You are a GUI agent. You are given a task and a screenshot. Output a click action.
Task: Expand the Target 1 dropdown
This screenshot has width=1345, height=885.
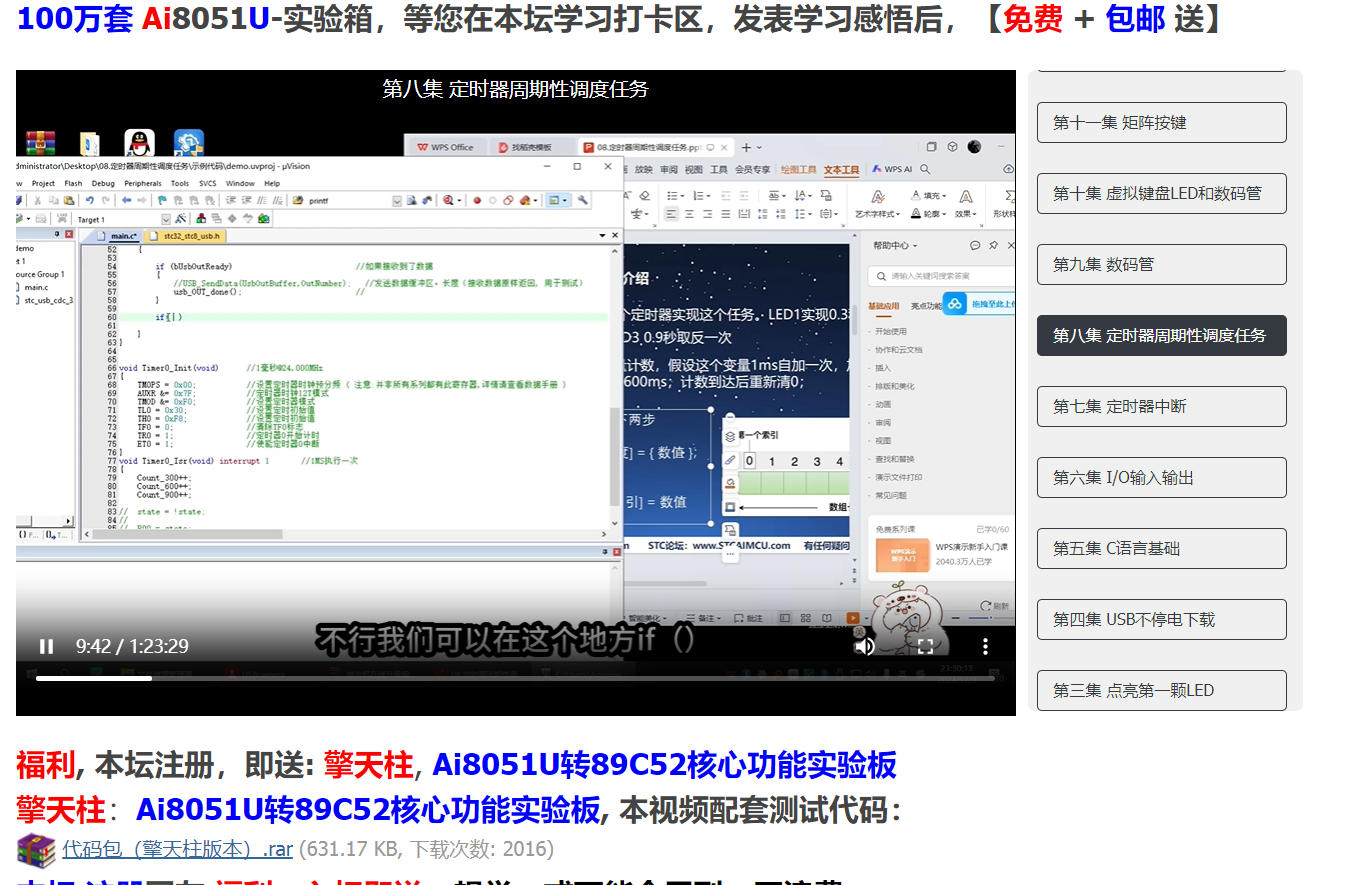click(166, 219)
